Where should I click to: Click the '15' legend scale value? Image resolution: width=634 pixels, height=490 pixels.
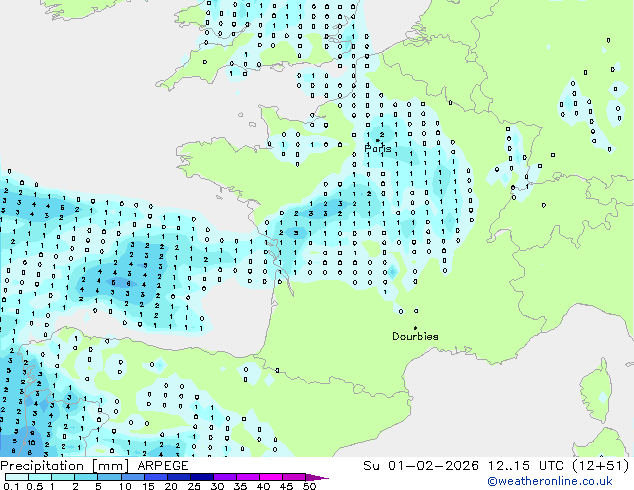click(x=148, y=486)
